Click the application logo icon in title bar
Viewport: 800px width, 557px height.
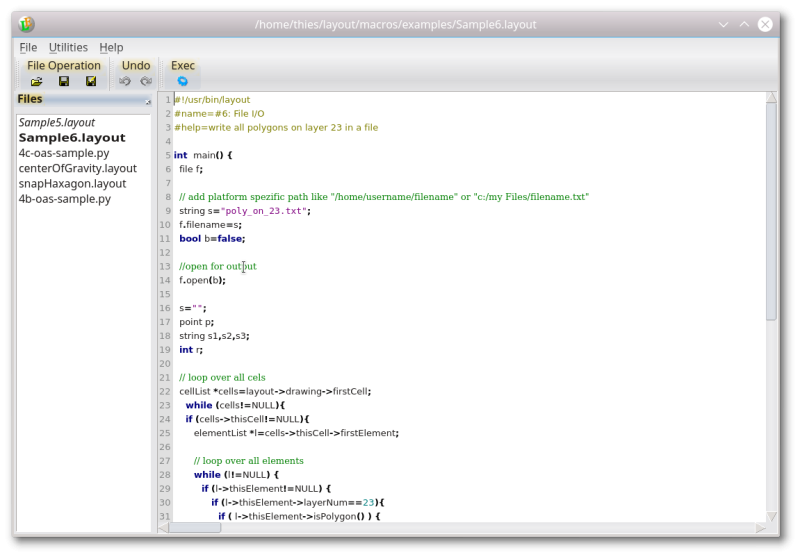pos(27,24)
